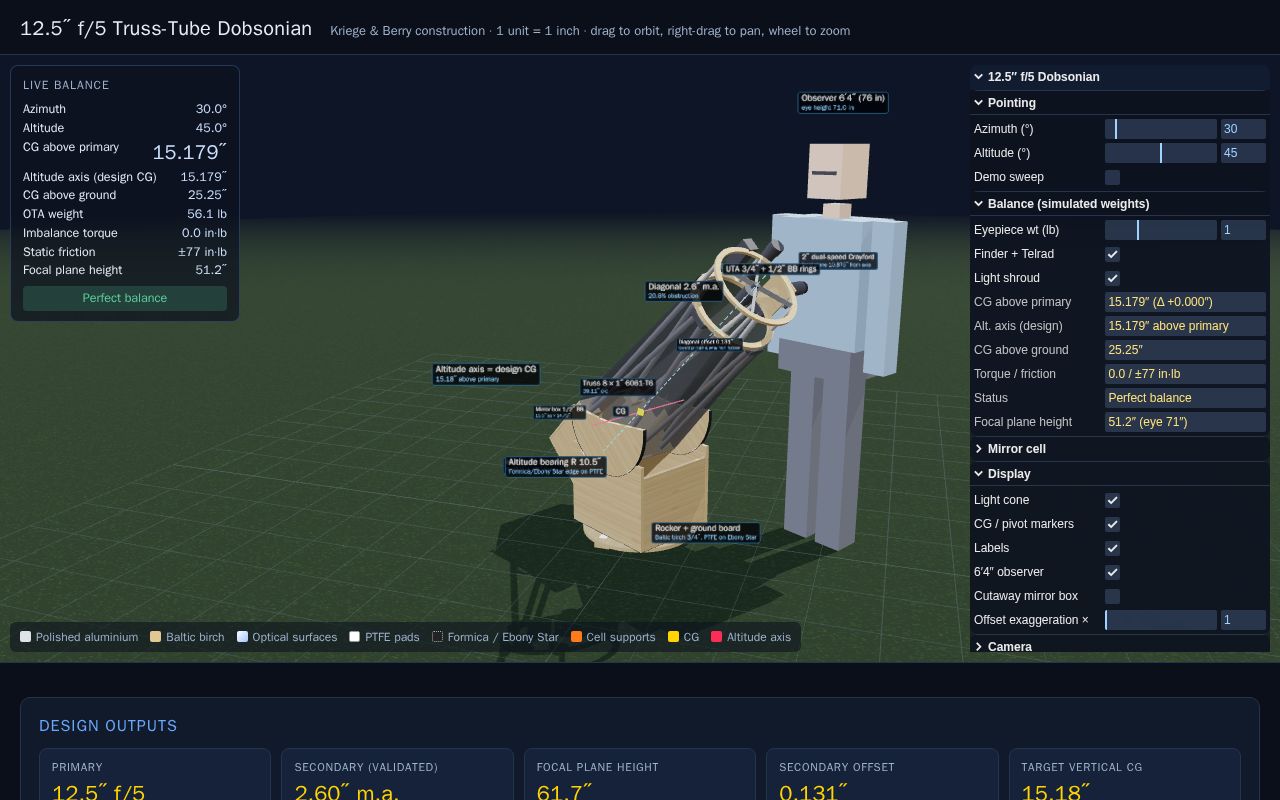The width and height of the screenshot is (1280, 800).
Task: Click the Altitude bearing R 10.5″ label
Action: click(555, 467)
